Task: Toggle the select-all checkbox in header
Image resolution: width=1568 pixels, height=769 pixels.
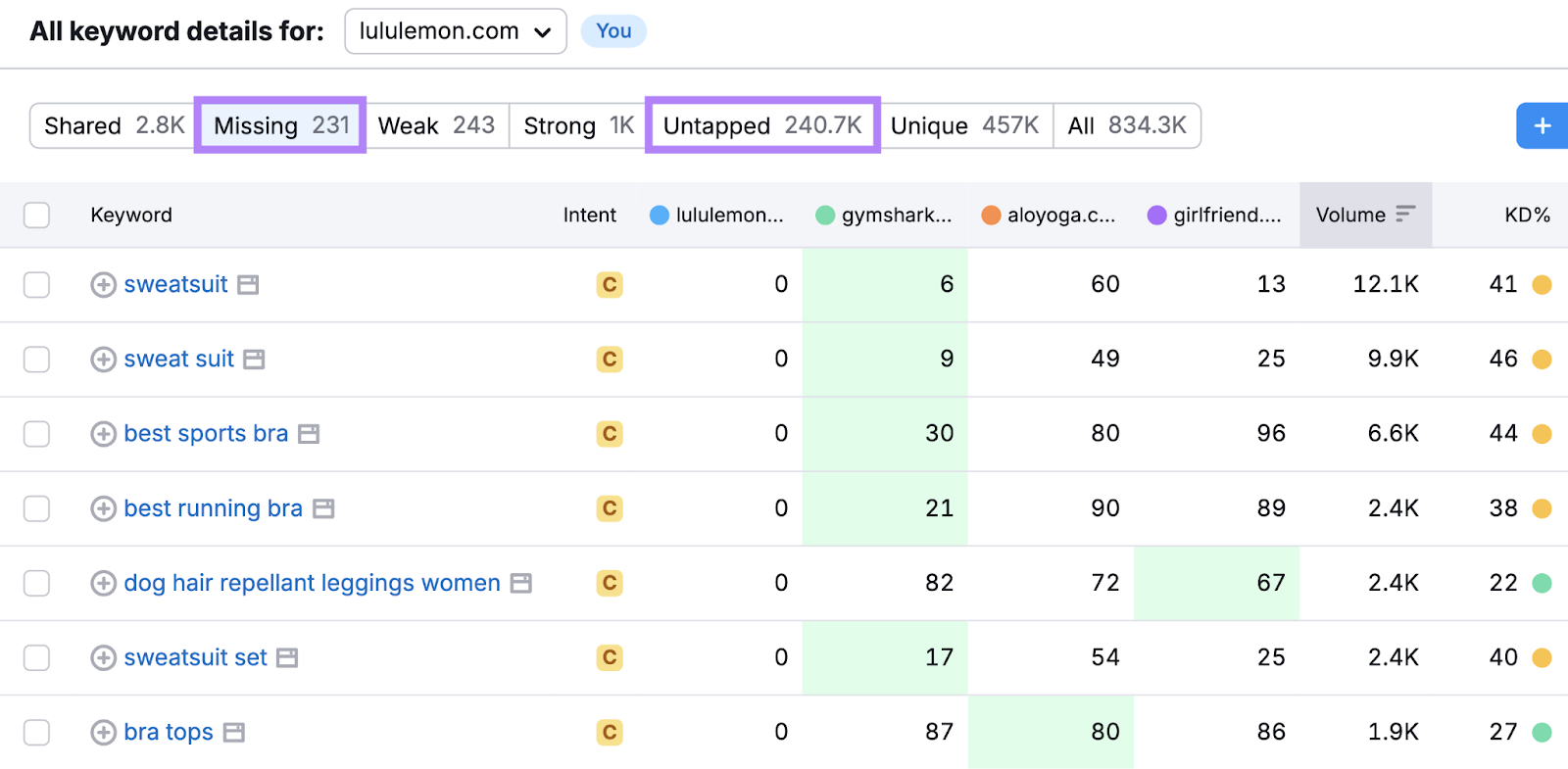Action: (x=36, y=216)
